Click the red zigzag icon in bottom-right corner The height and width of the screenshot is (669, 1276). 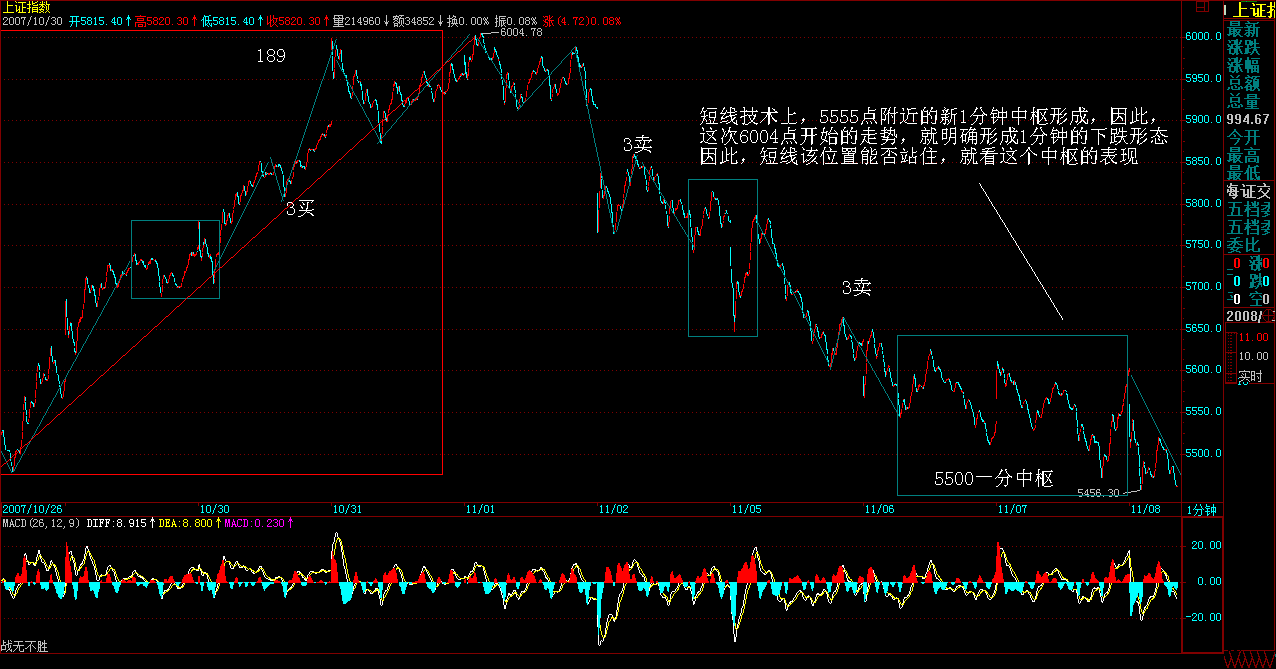point(1249,661)
